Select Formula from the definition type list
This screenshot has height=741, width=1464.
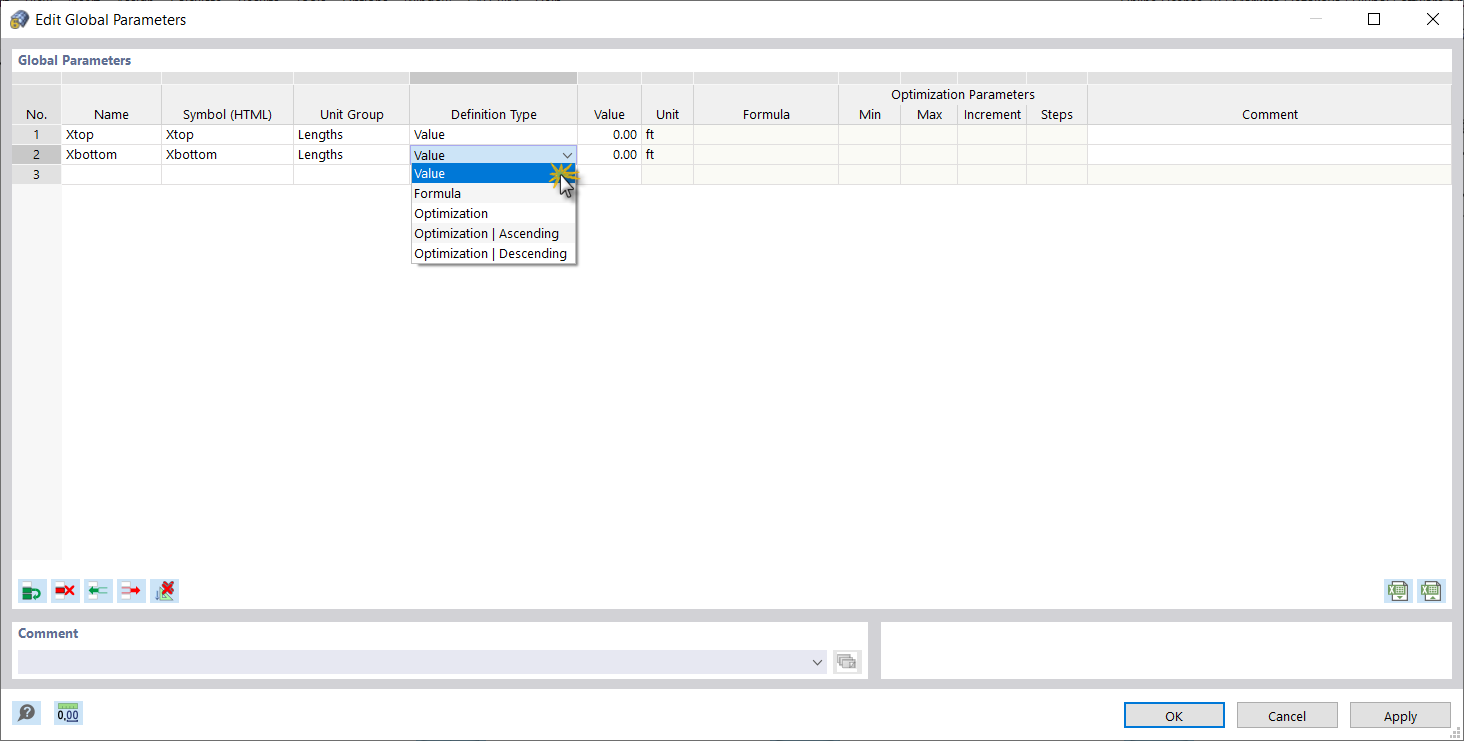437,193
